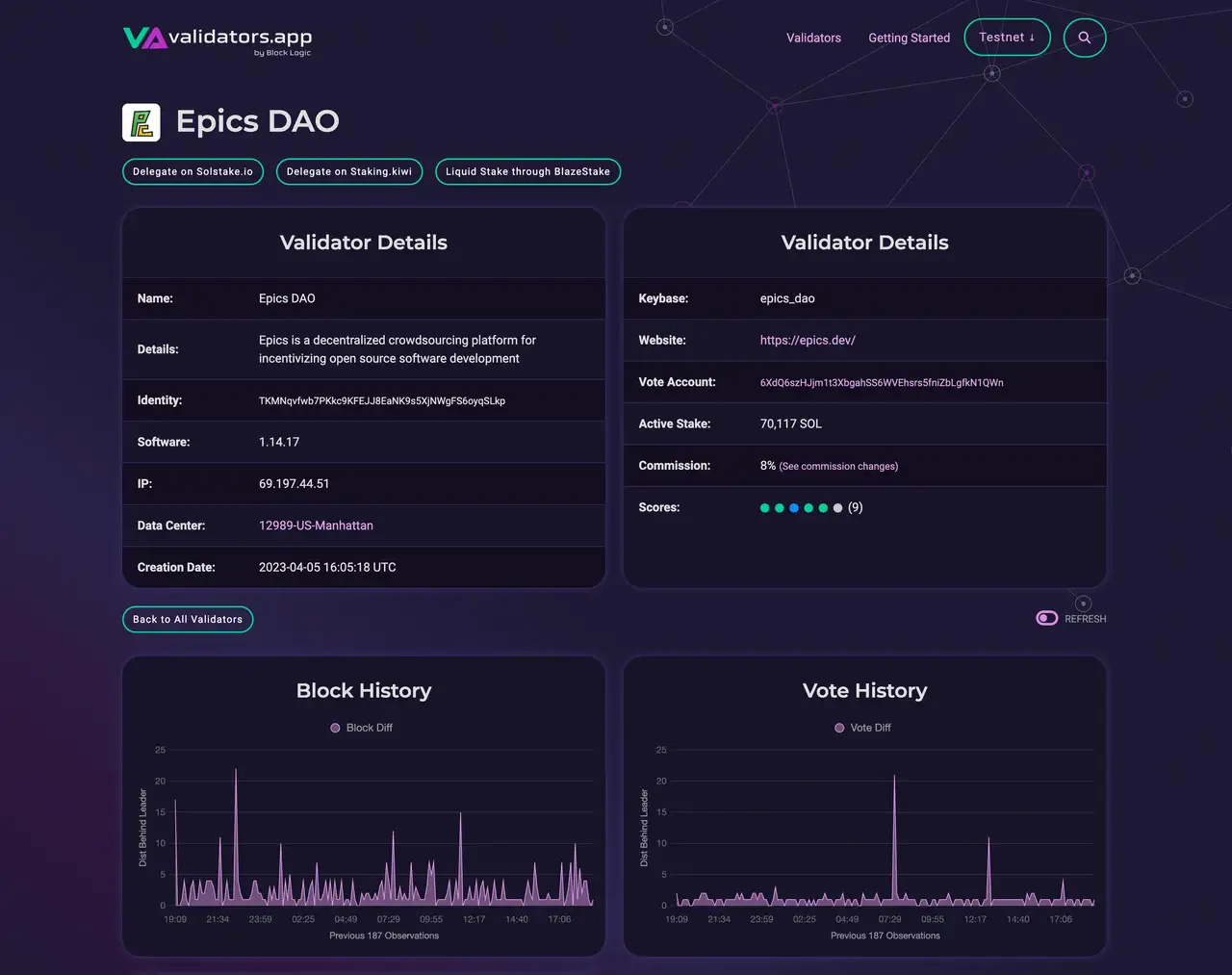Image resolution: width=1232 pixels, height=975 pixels.
Task: Select Validators in the navigation bar
Action: (x=813, y=38)
